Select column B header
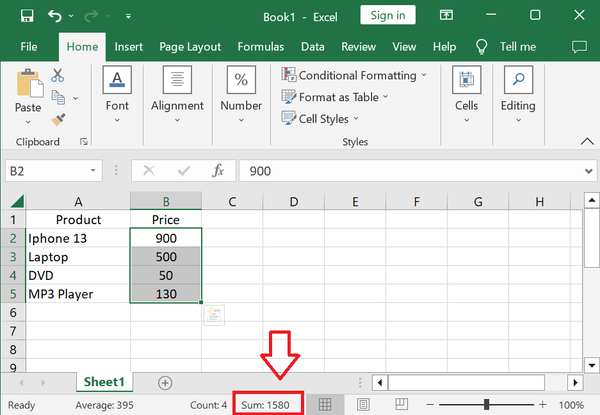Viewport: 600px width, 415px height. [166, 201]
